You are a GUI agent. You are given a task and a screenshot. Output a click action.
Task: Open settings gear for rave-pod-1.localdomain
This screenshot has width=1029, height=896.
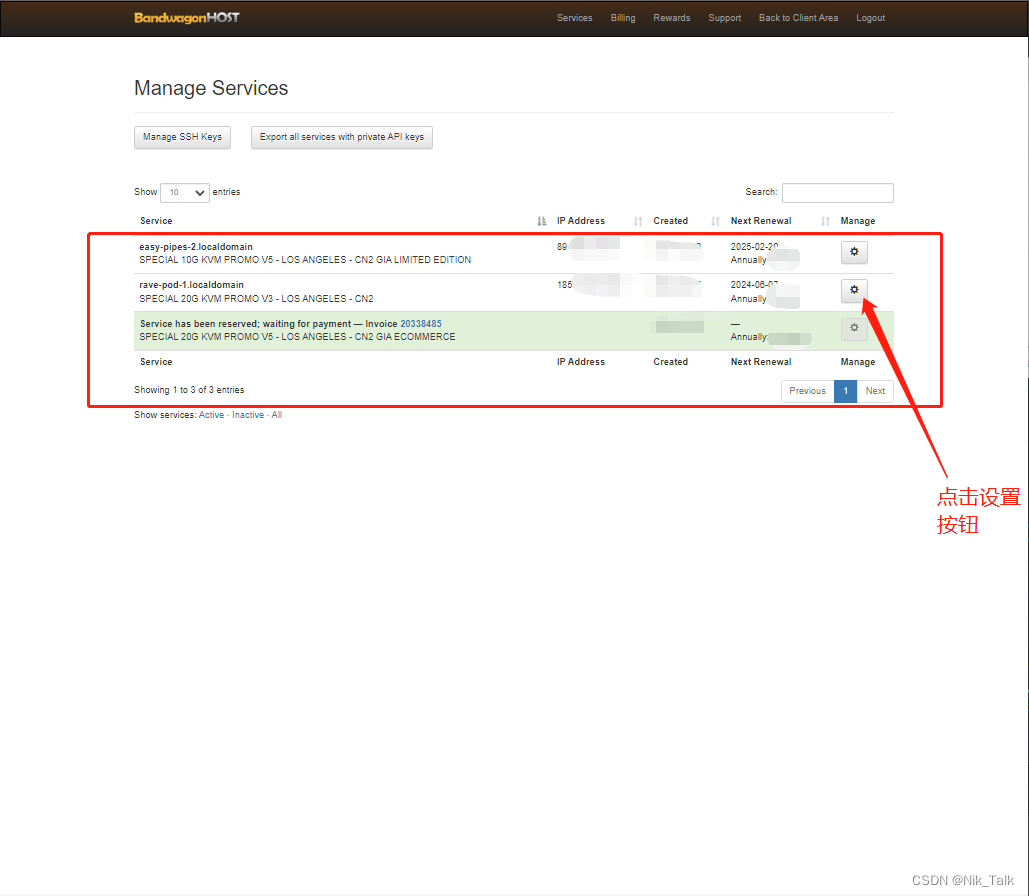(x=853, y=290)
